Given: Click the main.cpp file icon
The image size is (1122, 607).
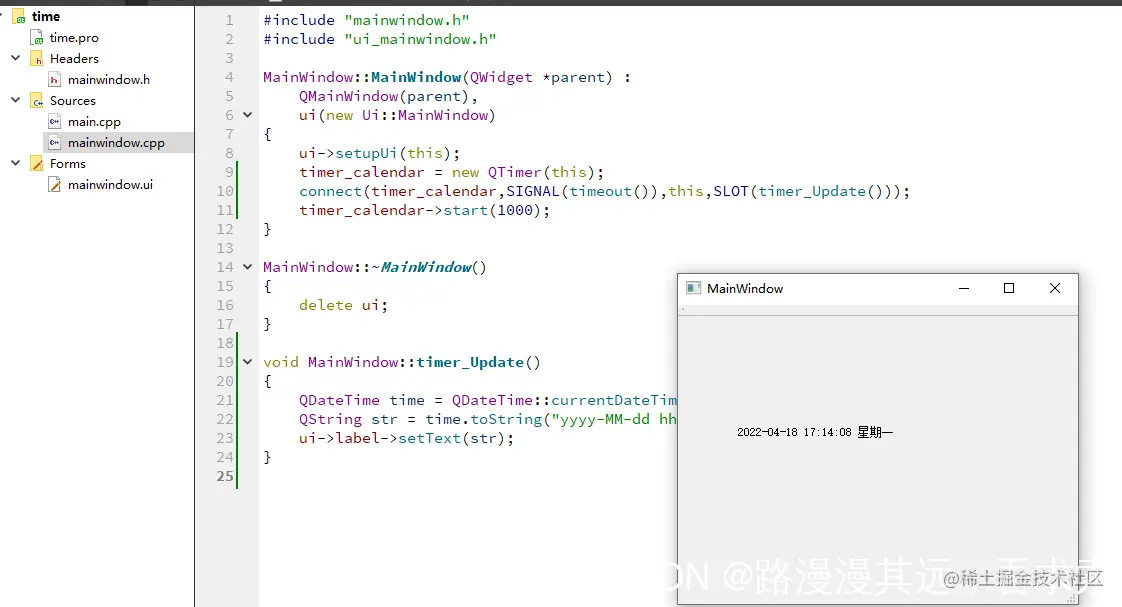Looking at the screenshot, I should pyautogui.click(x=54, y=122).
